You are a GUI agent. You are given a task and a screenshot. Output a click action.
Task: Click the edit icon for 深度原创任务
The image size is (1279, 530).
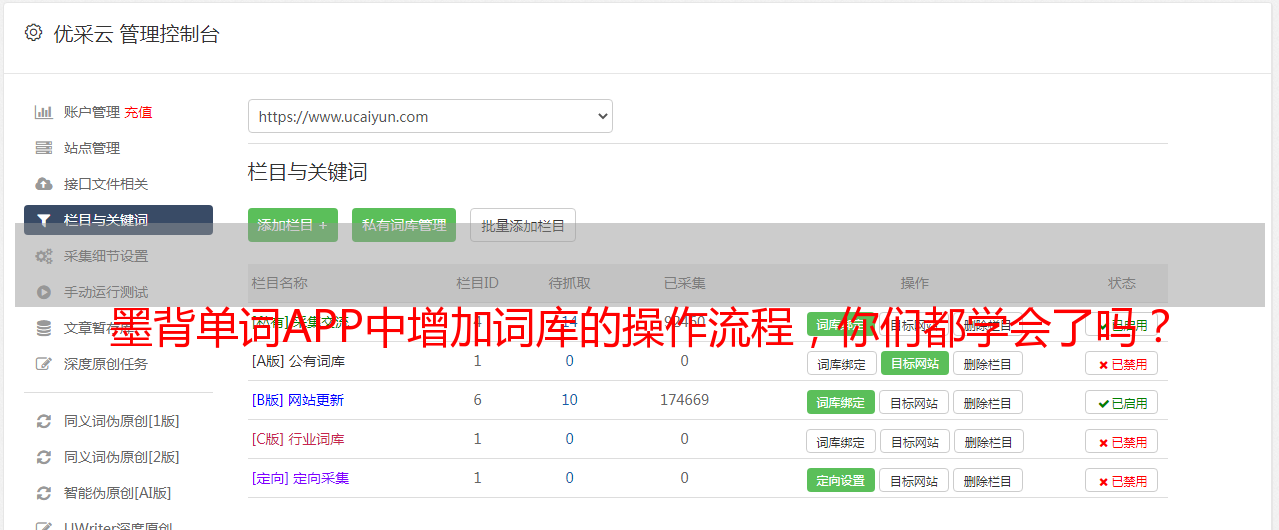(x=43, y=364)
